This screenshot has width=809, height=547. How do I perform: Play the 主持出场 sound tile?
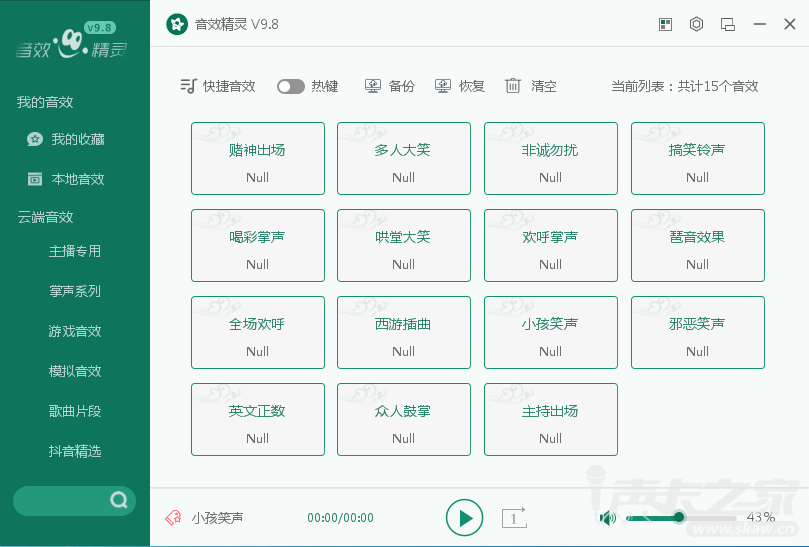[x=551, y=420]
